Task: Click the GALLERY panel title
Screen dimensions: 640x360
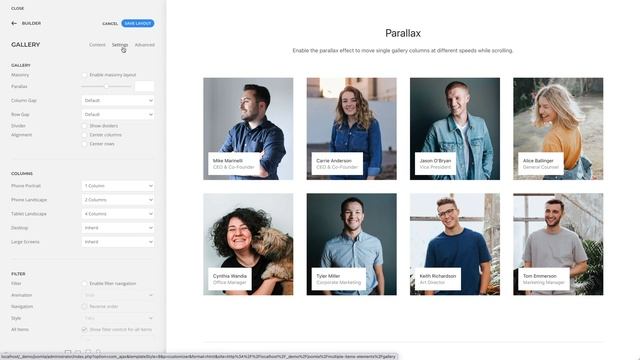Action: coord(26,44)
